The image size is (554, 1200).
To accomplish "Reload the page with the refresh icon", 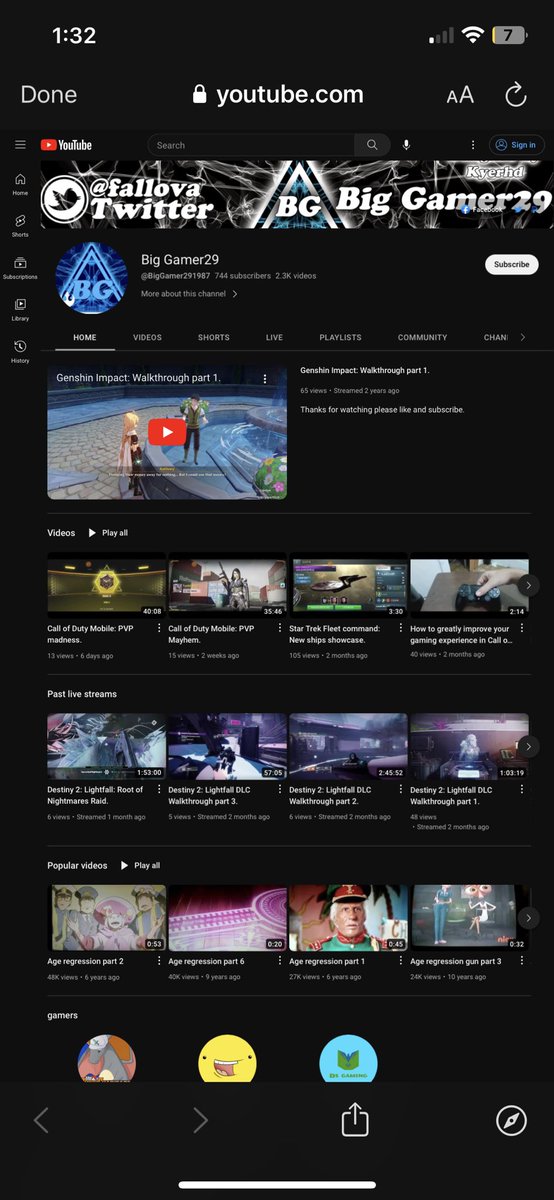I will (x=515, y=95).
